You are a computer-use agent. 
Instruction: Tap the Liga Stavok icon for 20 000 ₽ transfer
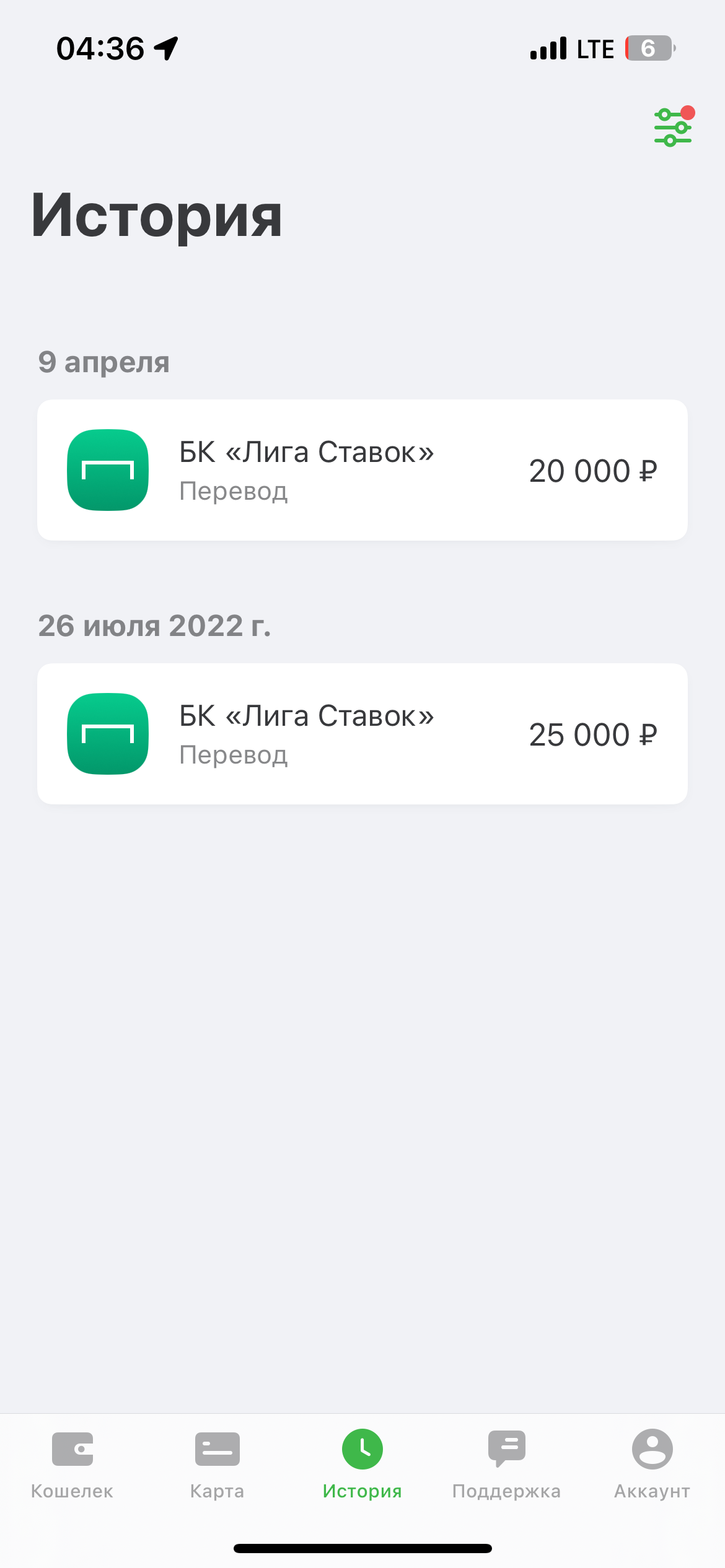(108, 470)
